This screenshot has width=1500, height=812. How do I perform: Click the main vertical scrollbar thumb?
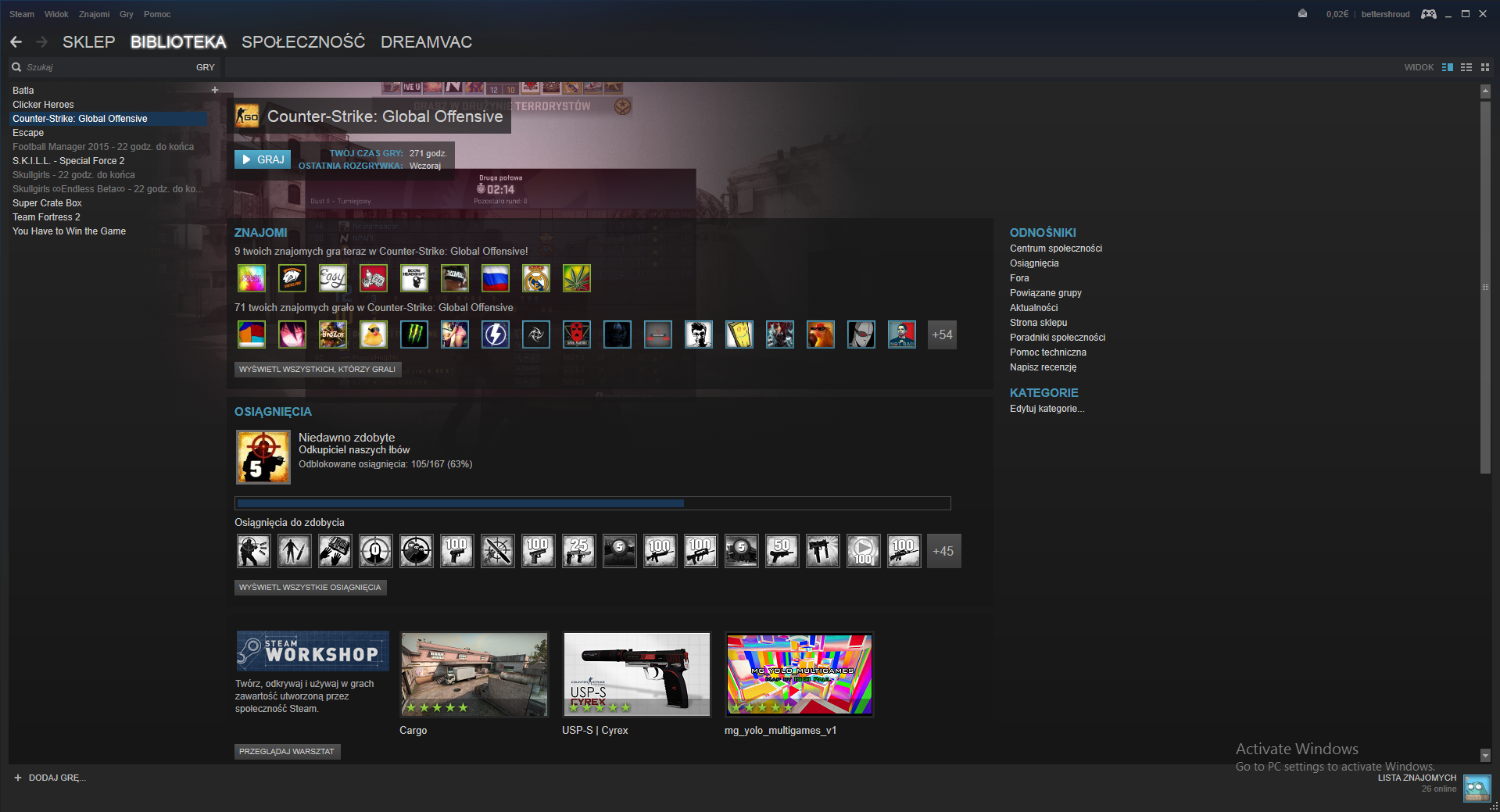point(1485,287)
